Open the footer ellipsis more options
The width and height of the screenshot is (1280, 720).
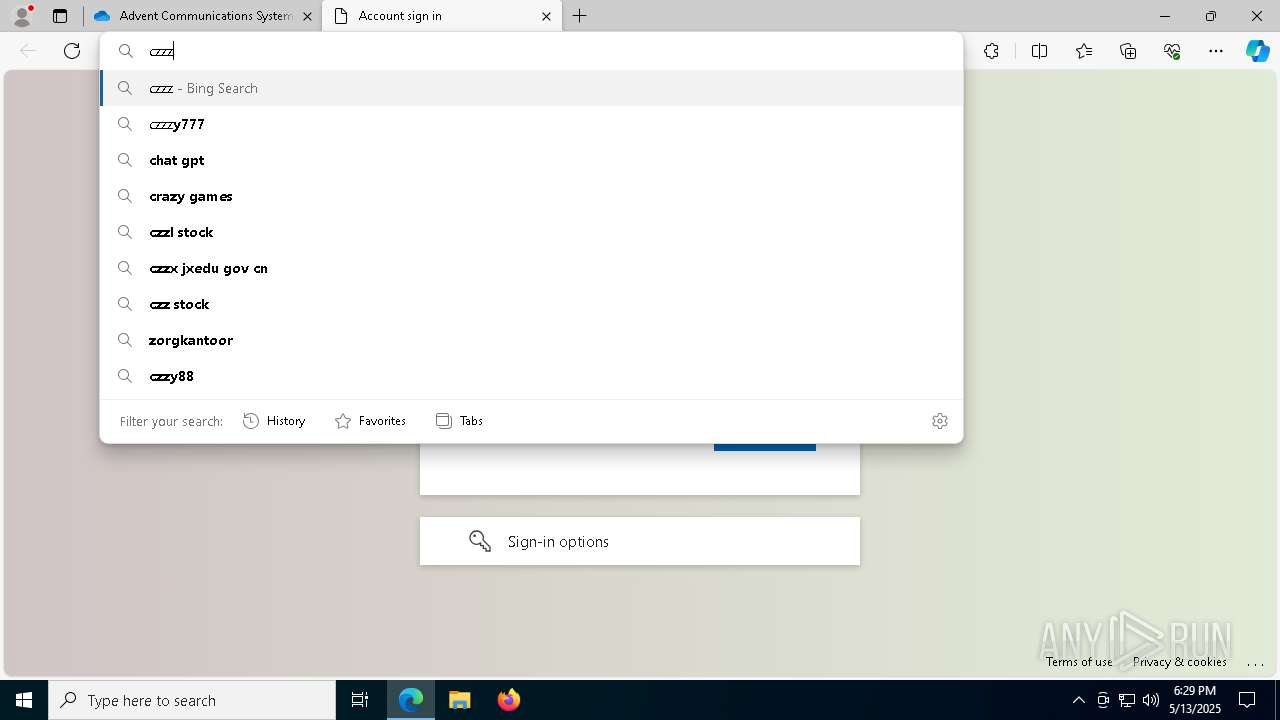pyautogui.click(x=1256, y=662)
